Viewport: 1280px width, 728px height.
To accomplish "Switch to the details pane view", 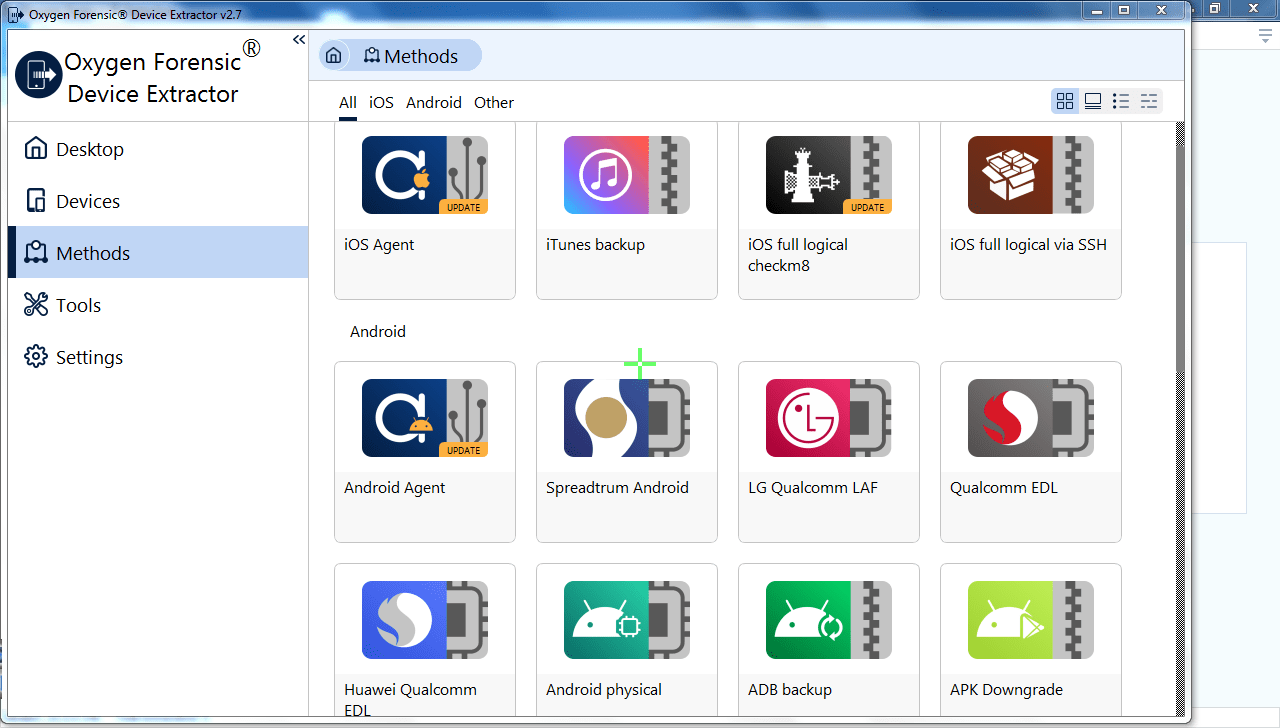I will [x=1093, y=101].
